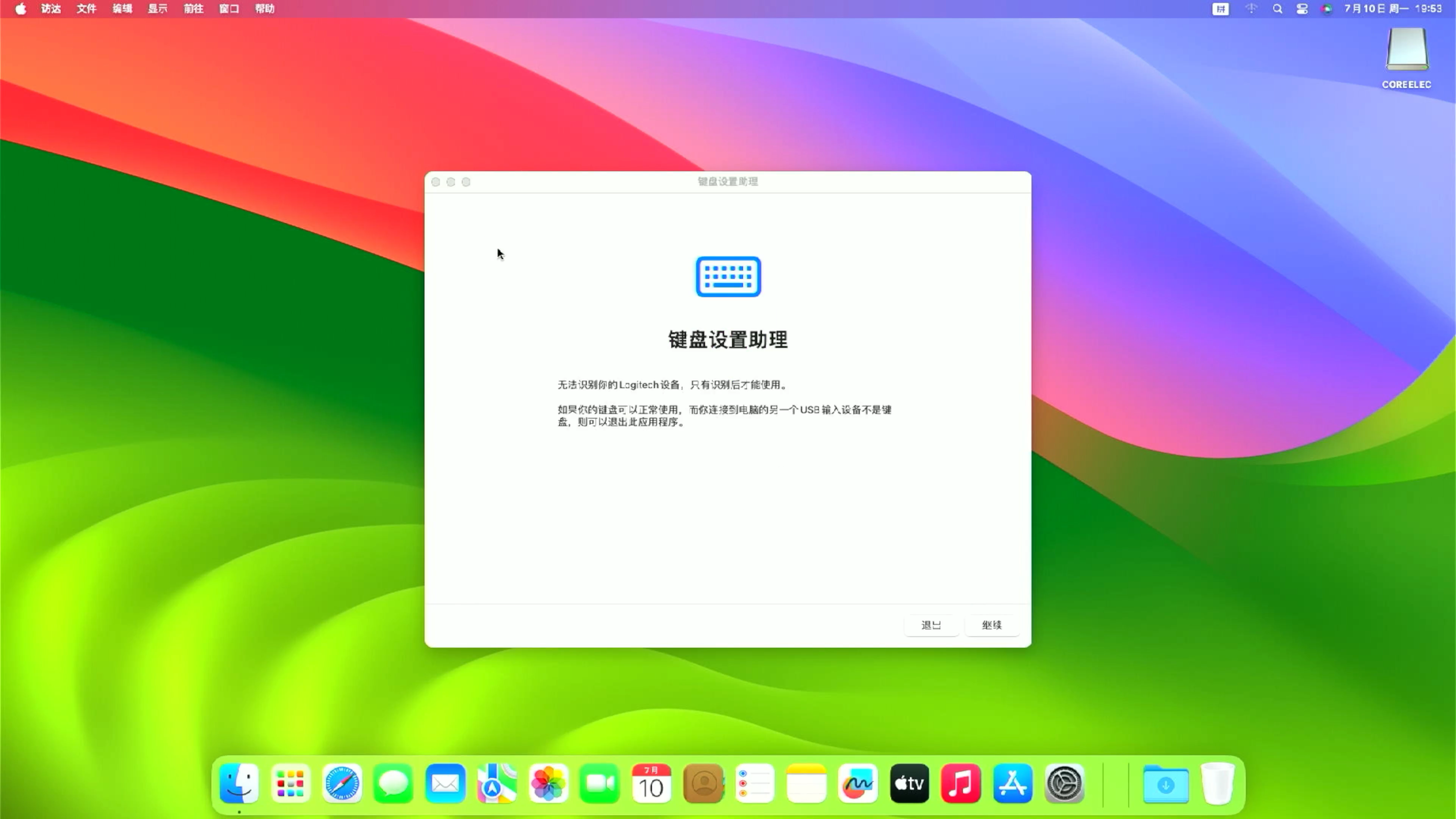Open Finder from the dock
This screenshot has width=1456, height=819.
coord(239,783)
